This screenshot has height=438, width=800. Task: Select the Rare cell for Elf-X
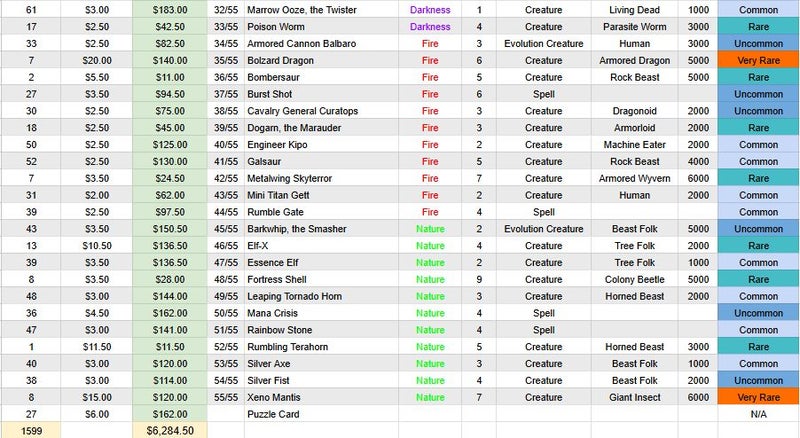[x=758, y=246]
